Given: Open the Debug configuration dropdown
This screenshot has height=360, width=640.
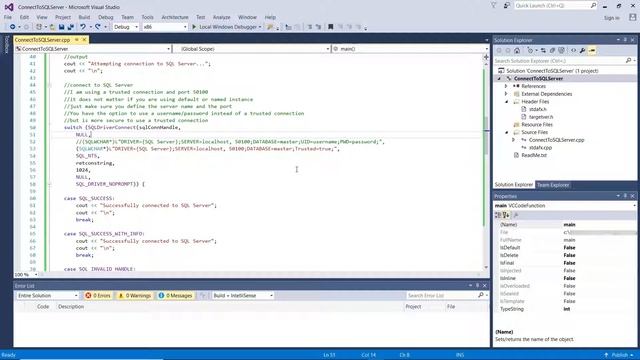Looking at the screenshot, I should pyautogui.click(x=126, y=27).
